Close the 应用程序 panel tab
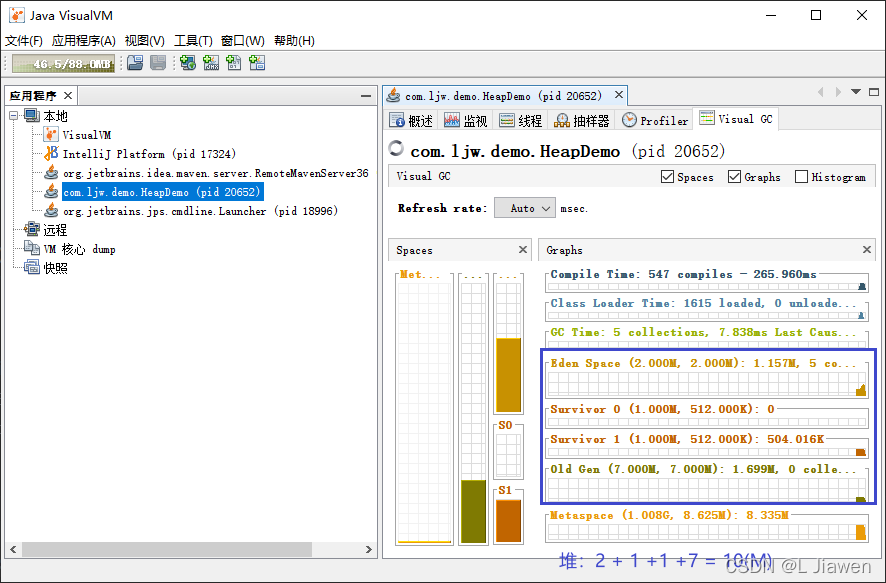 coord(68,95)
